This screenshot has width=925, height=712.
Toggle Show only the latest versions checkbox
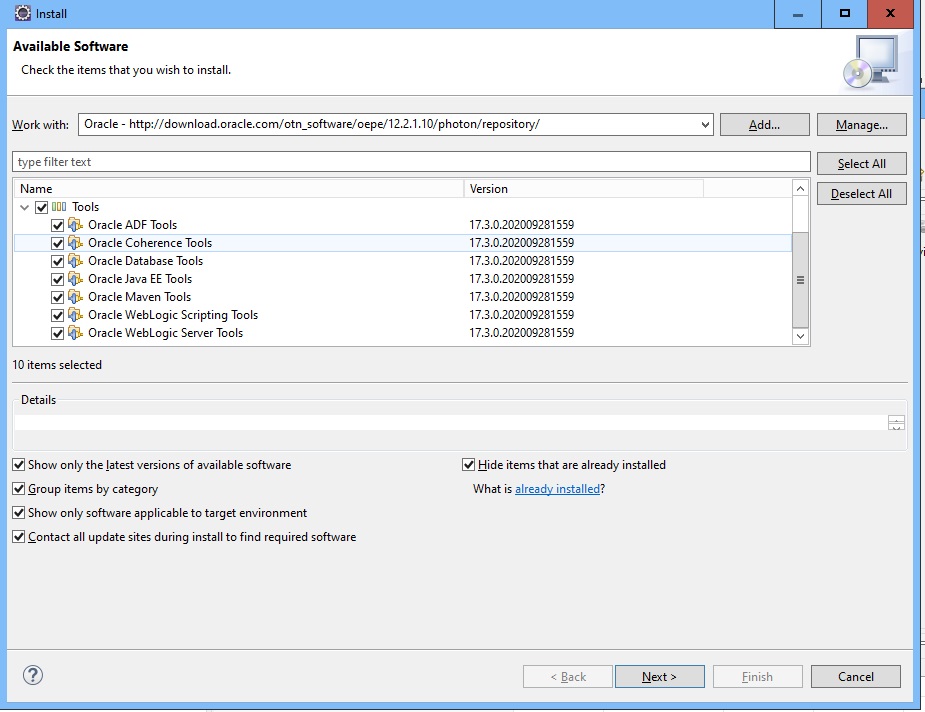click(x=19, y=465)
